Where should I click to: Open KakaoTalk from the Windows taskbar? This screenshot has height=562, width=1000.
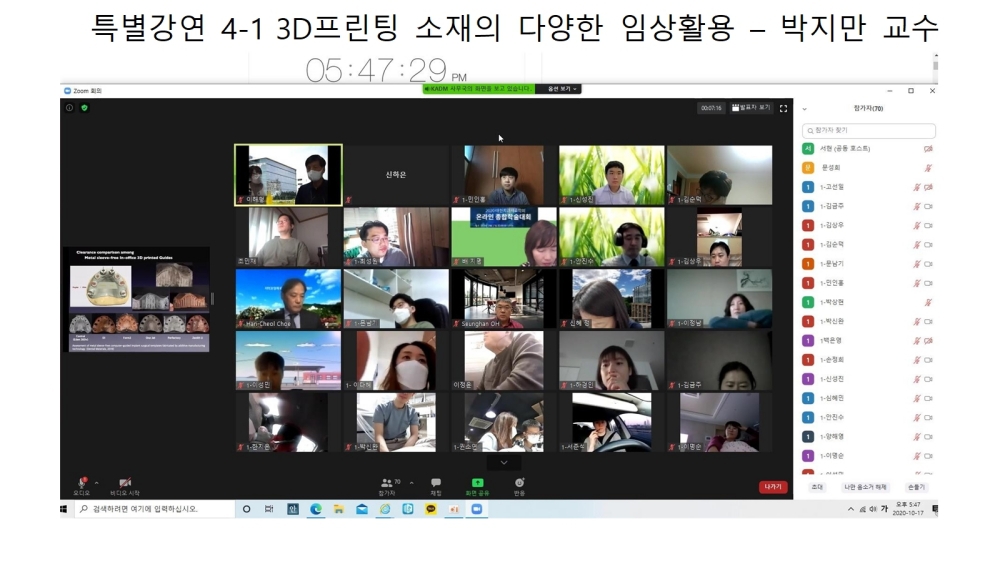click(x=431, y=509)
